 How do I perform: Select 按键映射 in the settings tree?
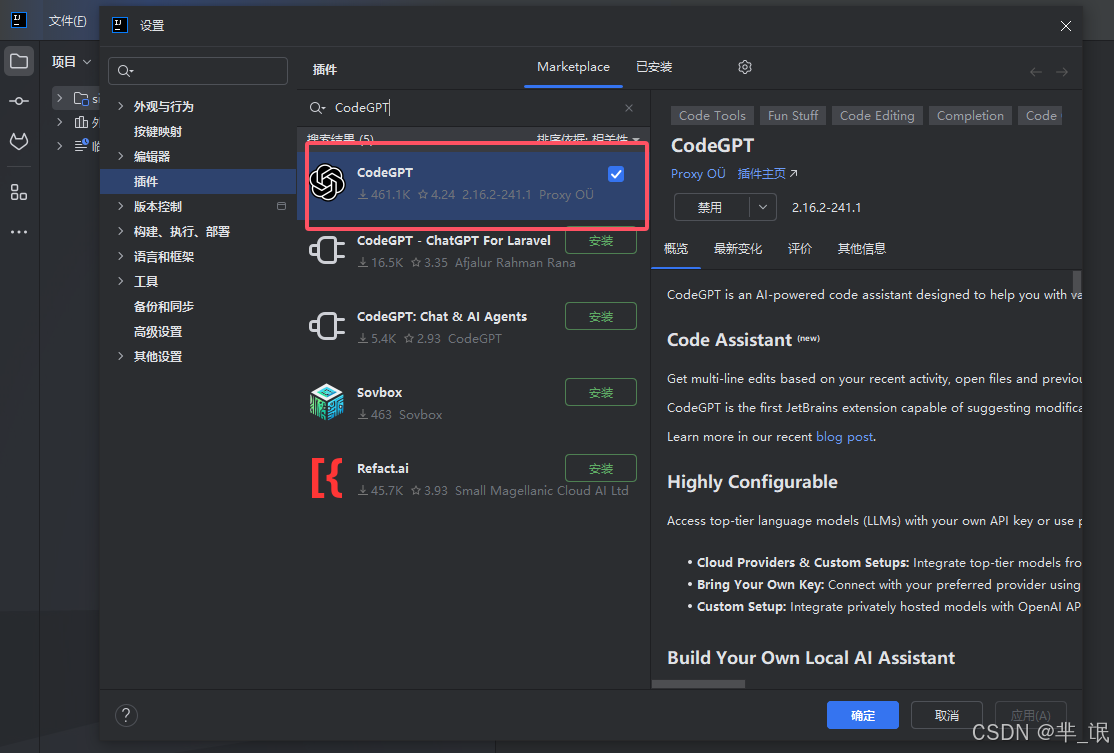[158, 131]
